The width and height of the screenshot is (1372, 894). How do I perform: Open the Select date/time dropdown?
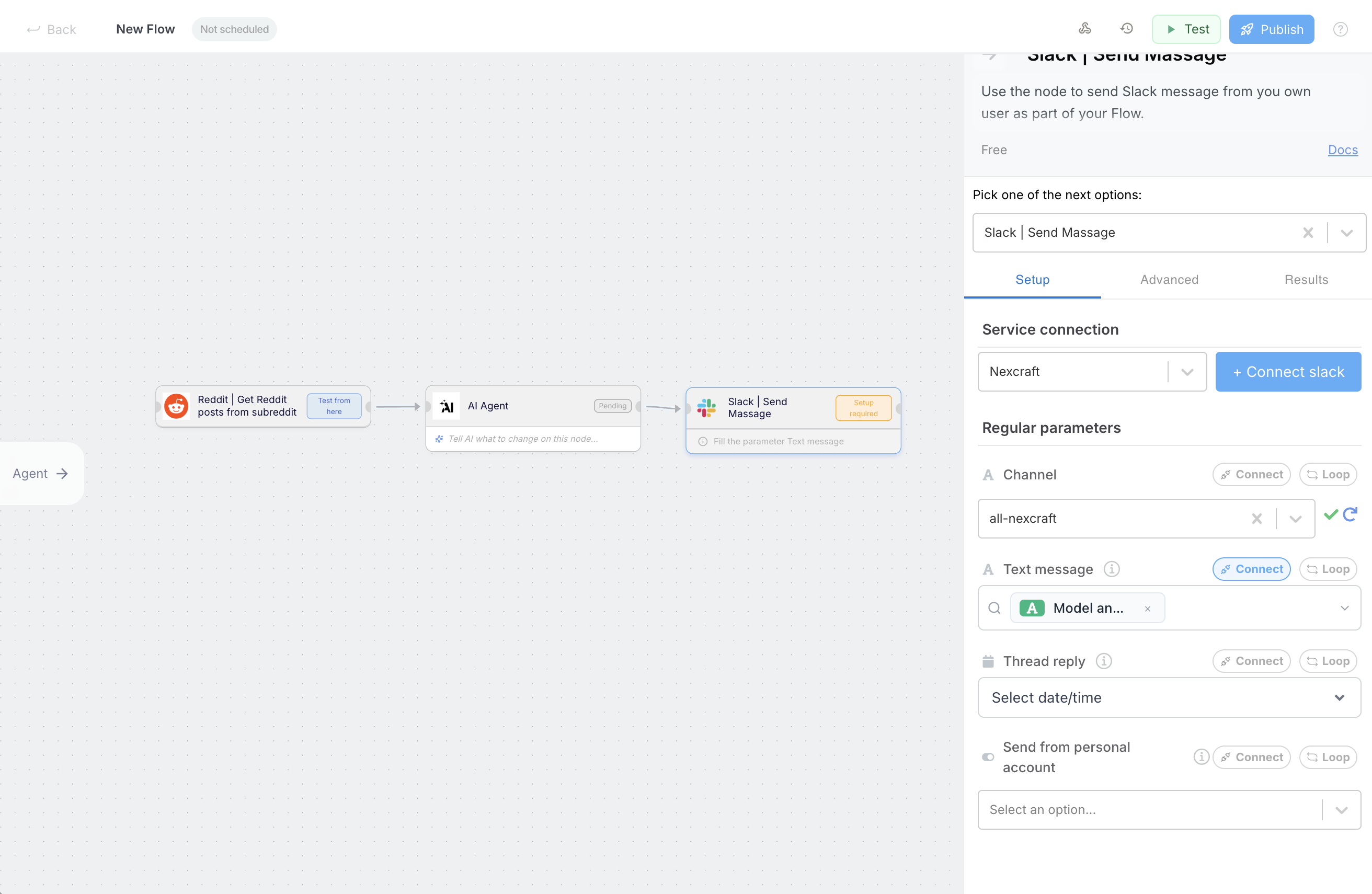point(1169,697)
